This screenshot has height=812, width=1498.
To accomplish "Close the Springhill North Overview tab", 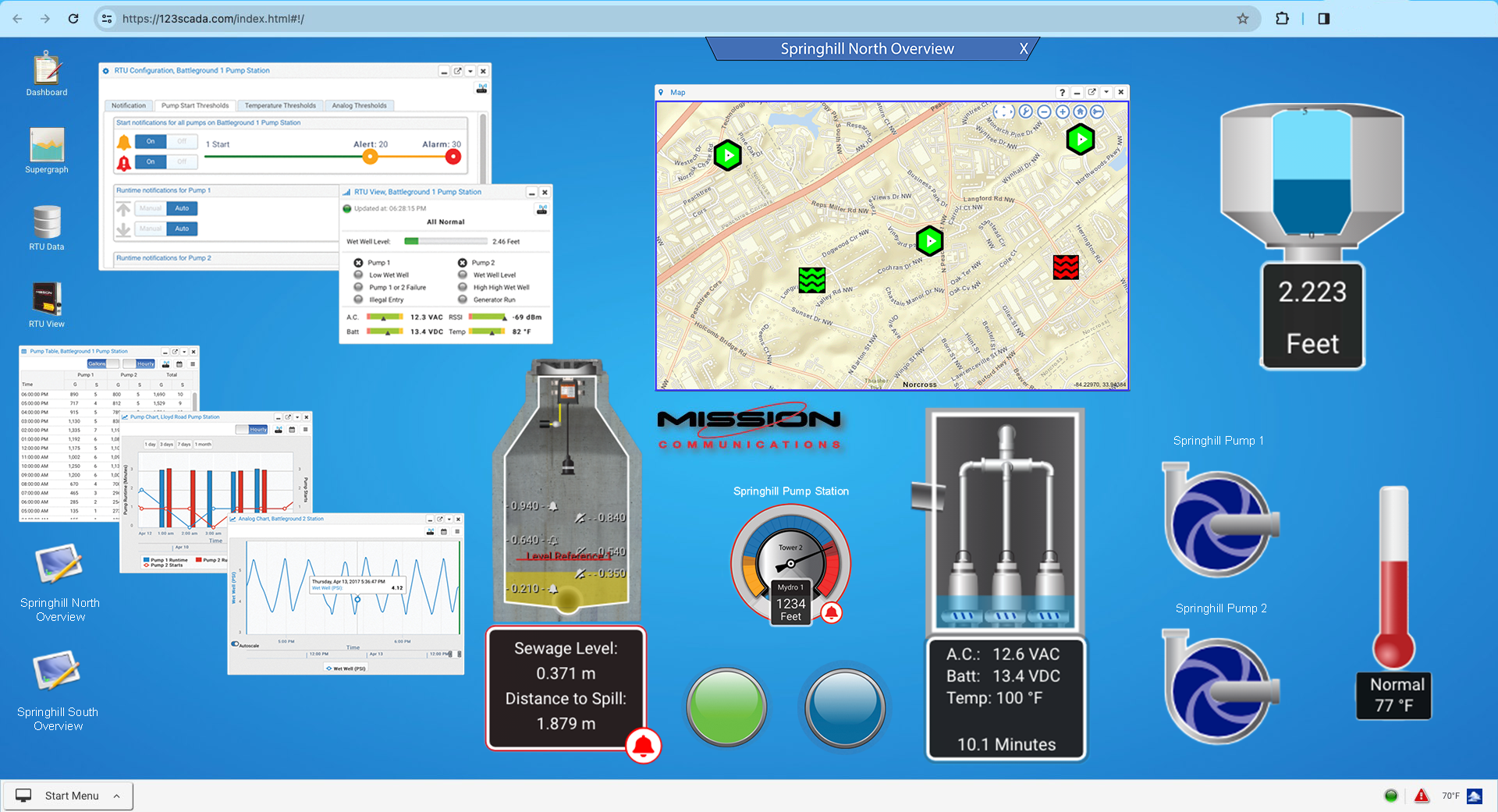I will click(x=1024, y=48).
